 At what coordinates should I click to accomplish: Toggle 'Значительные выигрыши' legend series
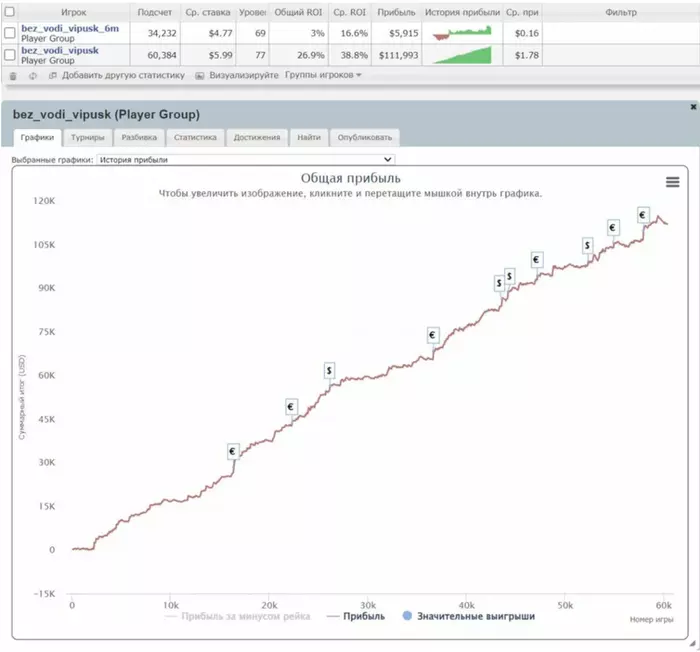click(x=469, y=616)
